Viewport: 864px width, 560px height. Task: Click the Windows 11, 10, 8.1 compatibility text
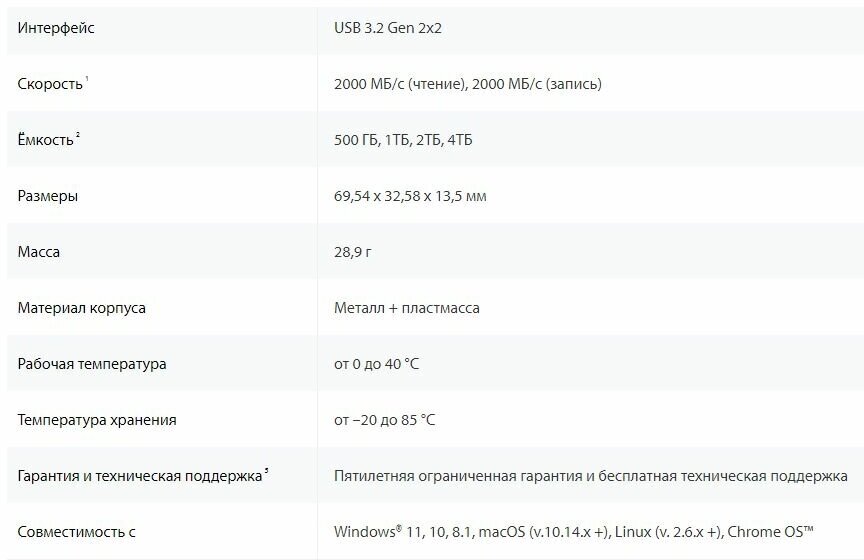tap(404, 532)
